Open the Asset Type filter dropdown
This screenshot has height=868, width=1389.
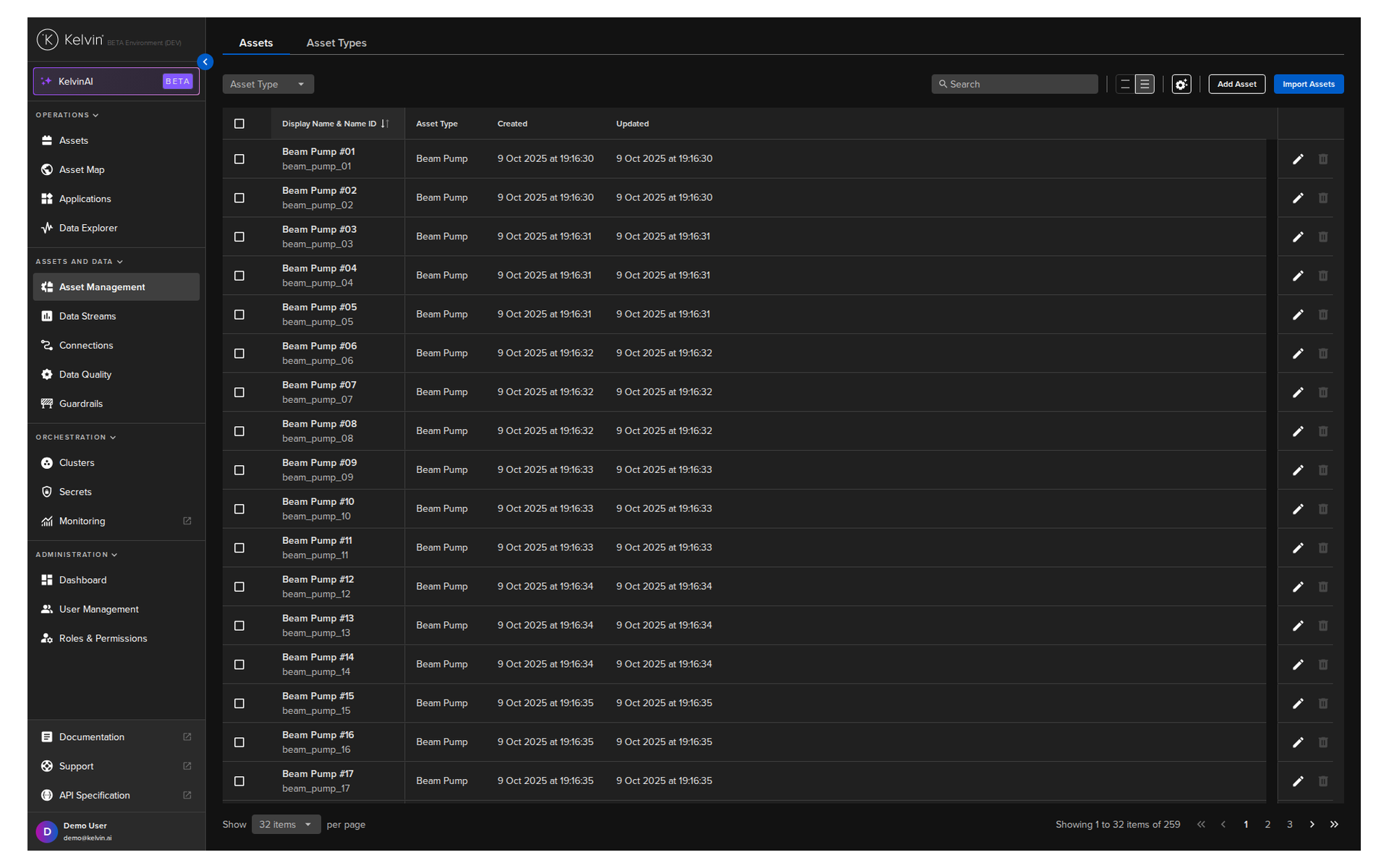coord(268,85)
